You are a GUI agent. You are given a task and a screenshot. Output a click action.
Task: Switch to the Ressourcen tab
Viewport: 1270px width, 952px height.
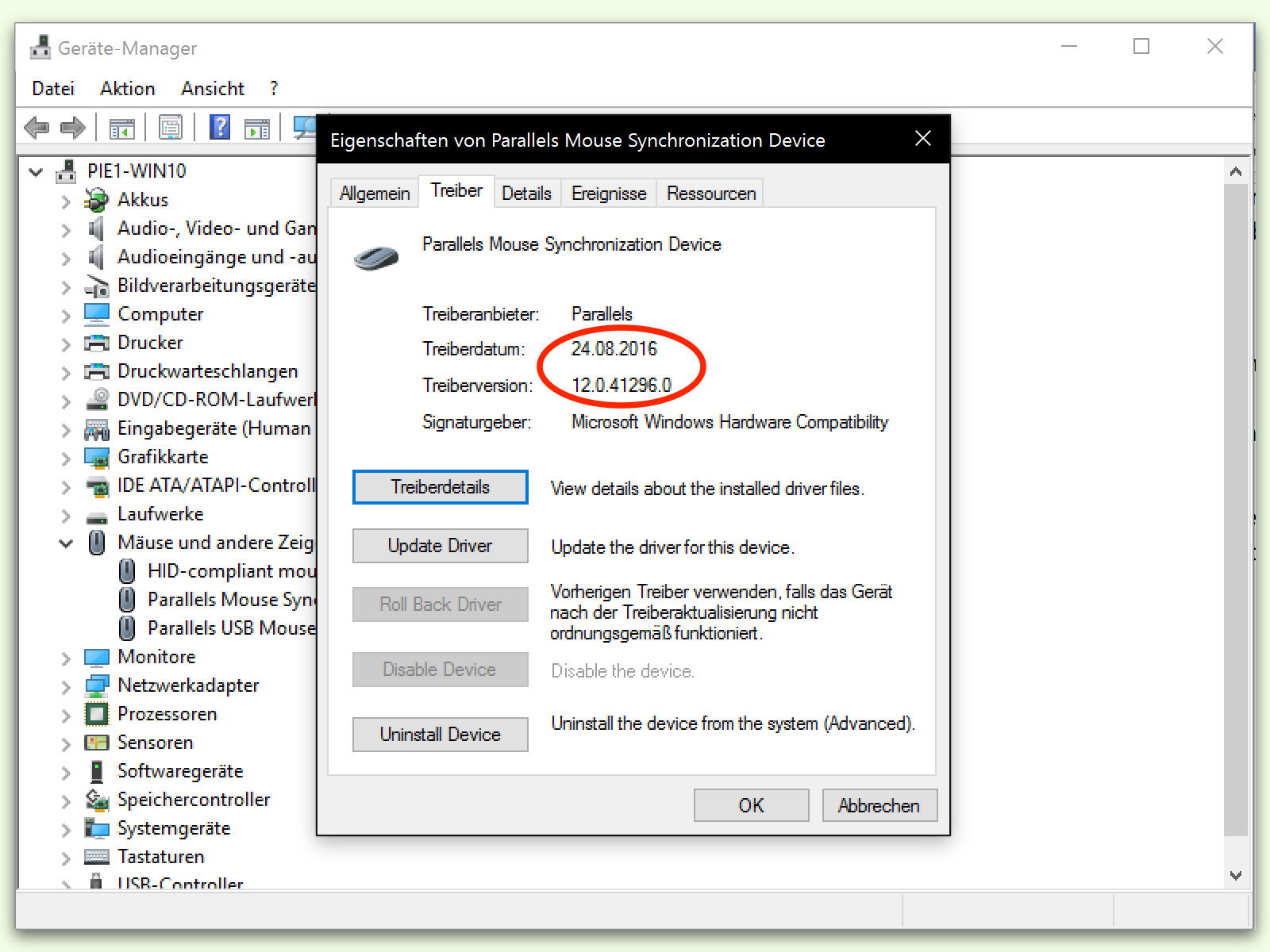pos(711,194)
